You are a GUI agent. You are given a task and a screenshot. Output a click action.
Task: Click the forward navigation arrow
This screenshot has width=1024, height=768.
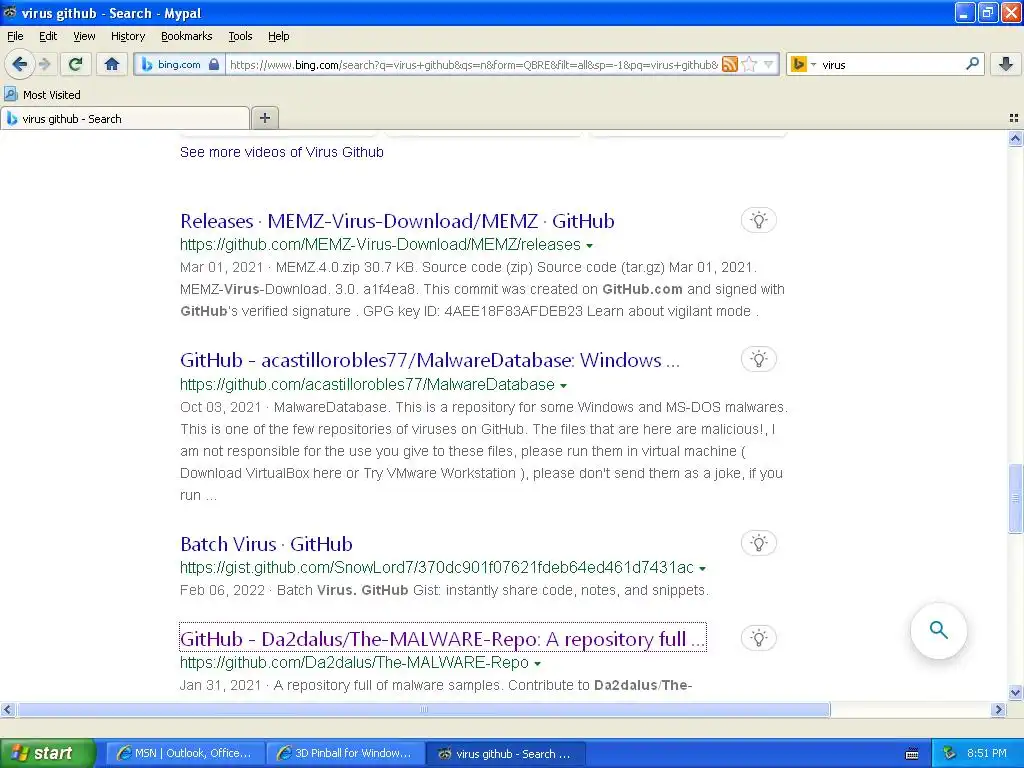click(45, 64)
